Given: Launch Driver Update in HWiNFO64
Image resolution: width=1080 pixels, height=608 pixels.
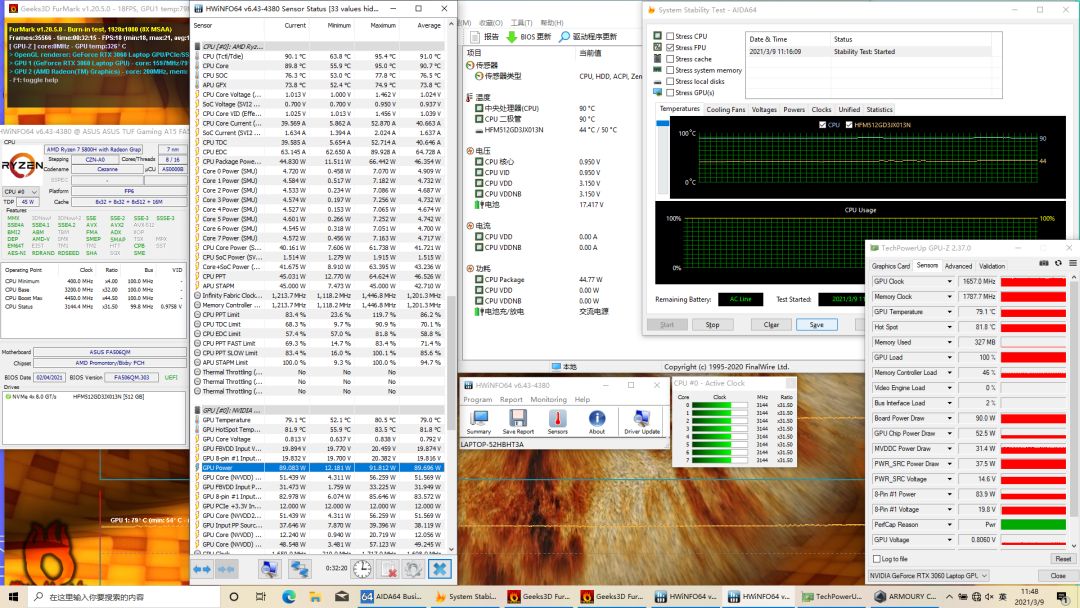Looking at the screenshot, I should (641, 418).
